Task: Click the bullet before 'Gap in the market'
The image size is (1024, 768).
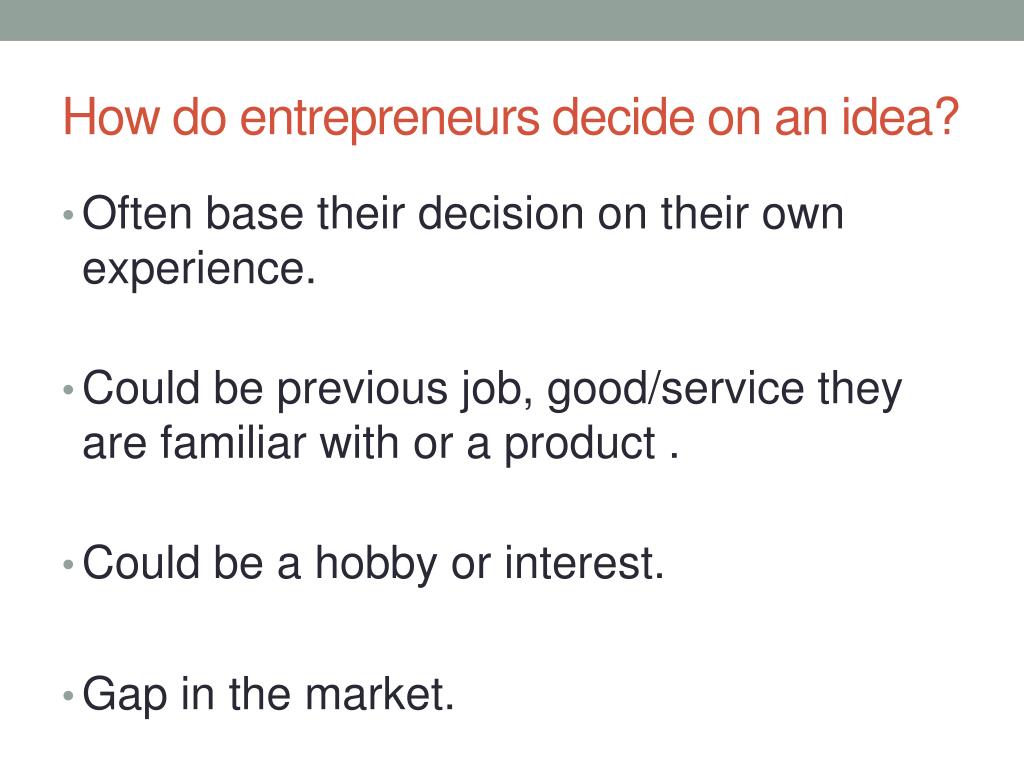Action: pos(68,695)
